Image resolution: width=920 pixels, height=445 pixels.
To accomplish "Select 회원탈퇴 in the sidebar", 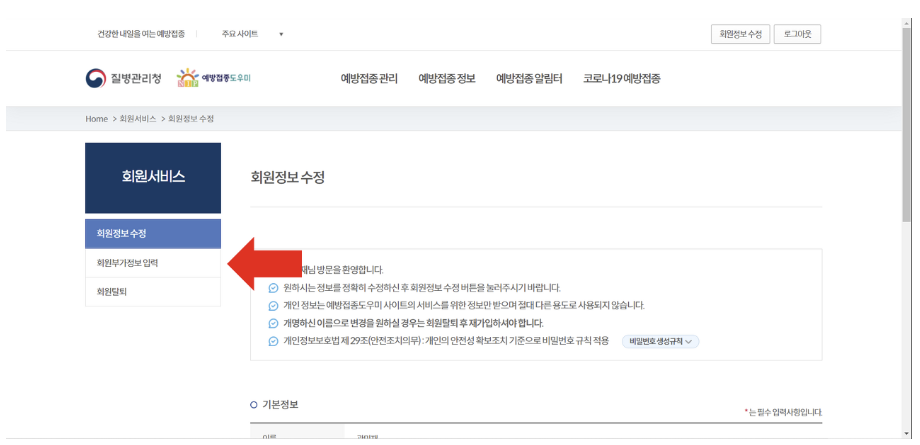I will 153,292.
